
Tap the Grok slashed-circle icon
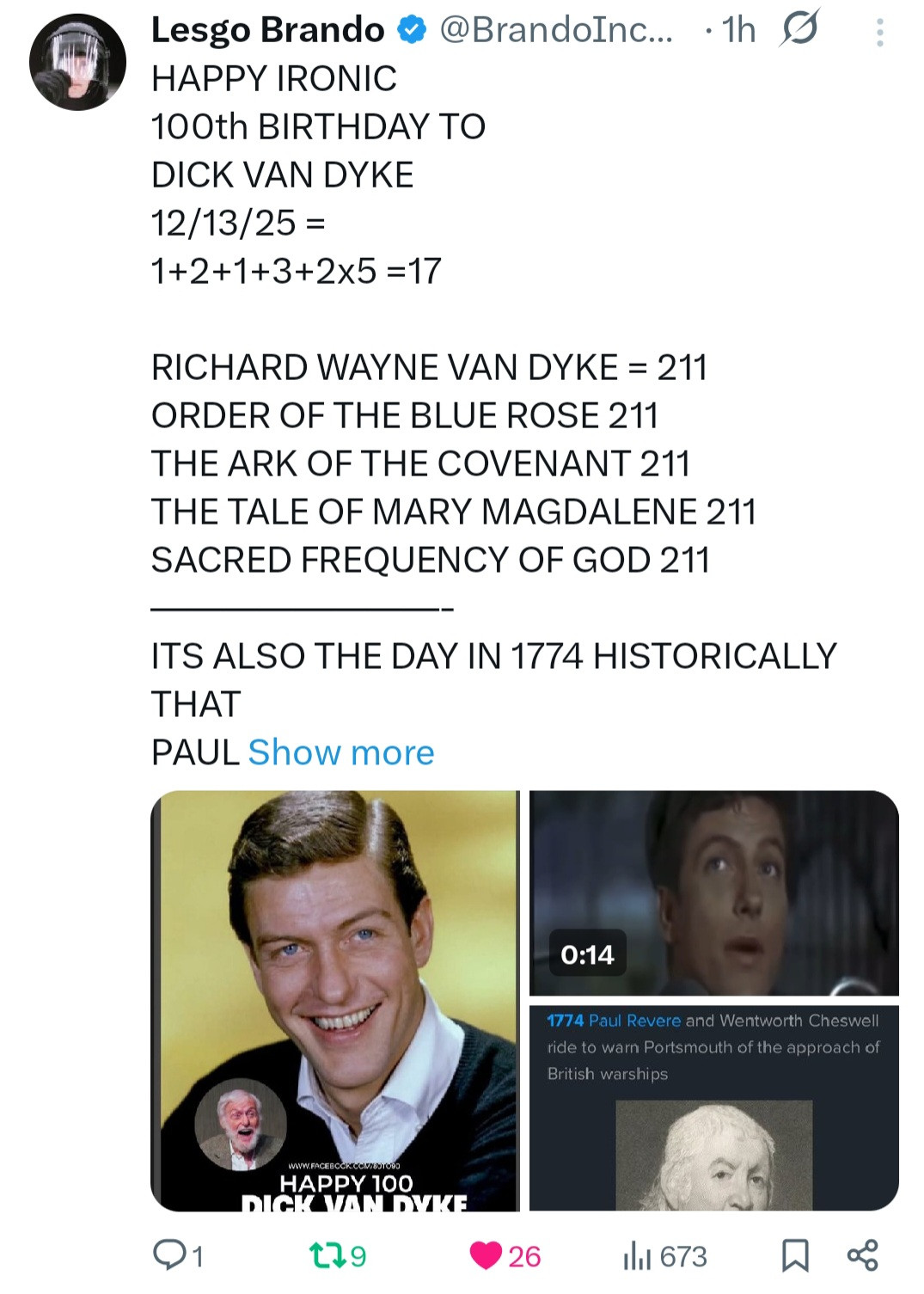(799, 30)
